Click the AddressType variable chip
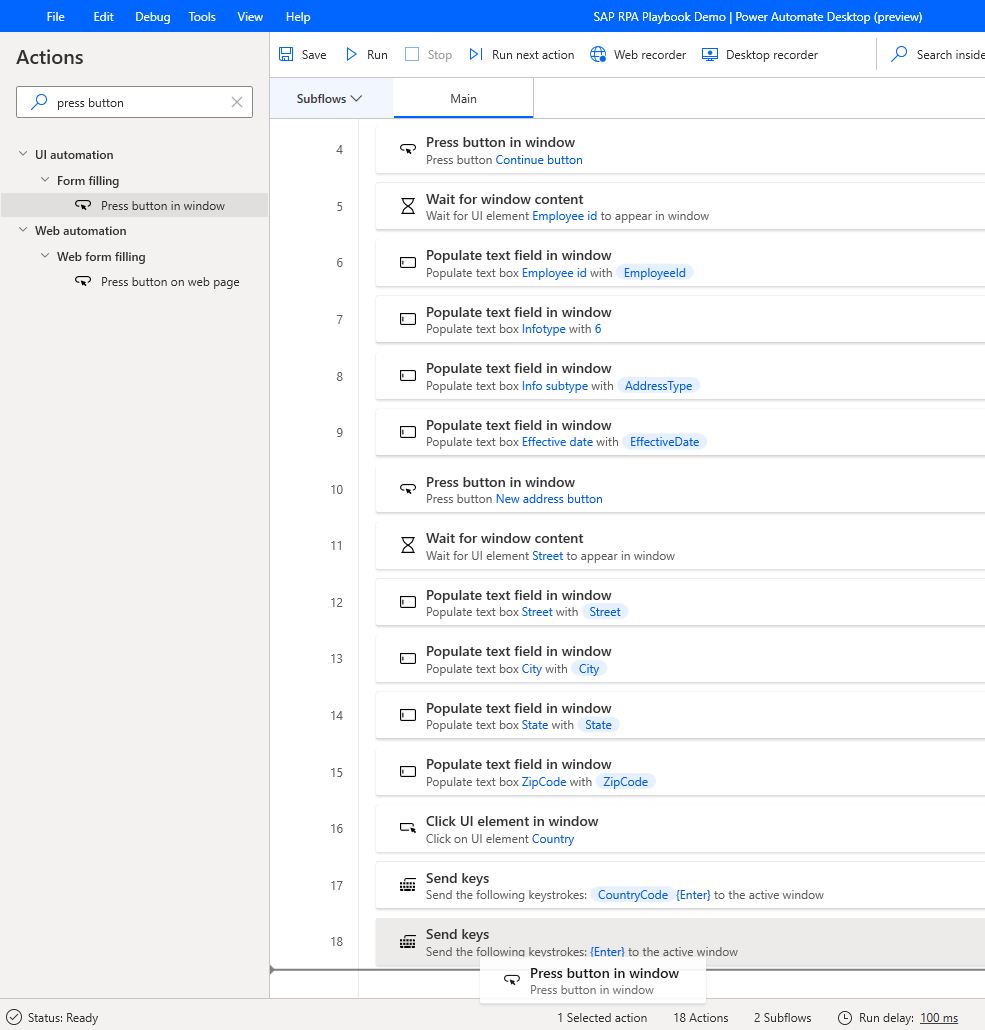Screen dimensions: 985x1030 [658, 386]
